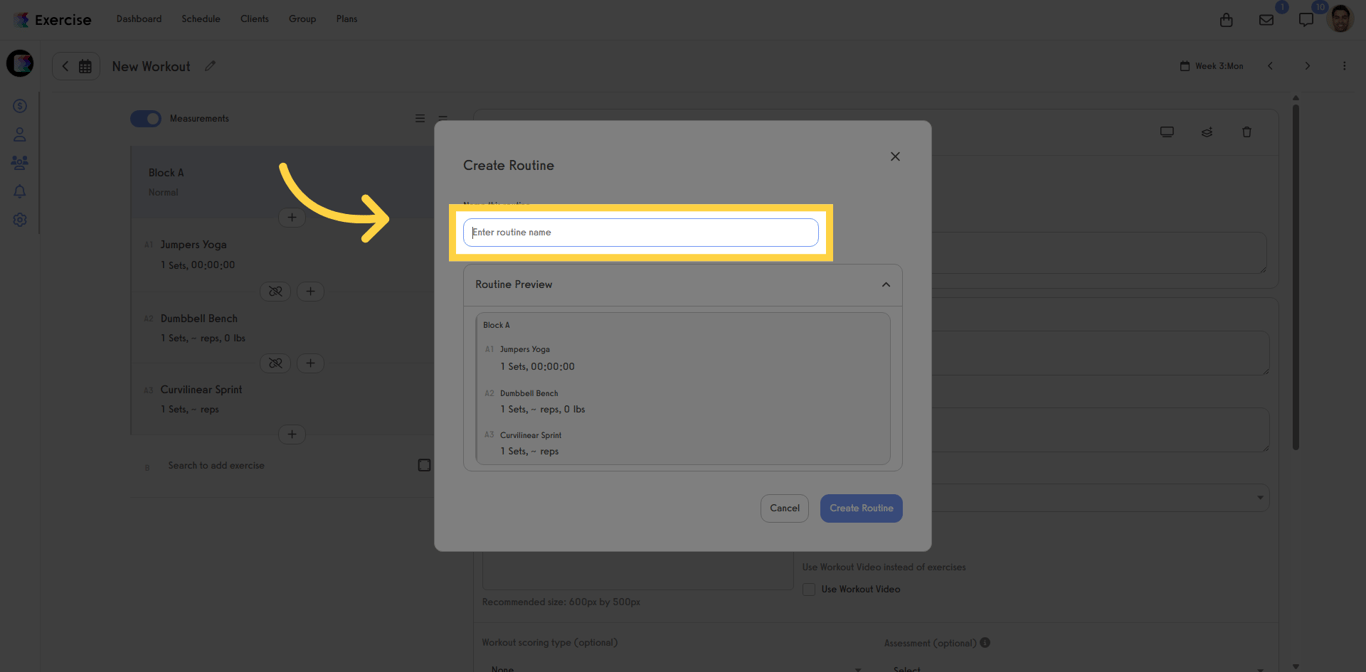The image size is (1366, 672).
Task: Open the Clients page from the top menu
Action: pos(254,18)
